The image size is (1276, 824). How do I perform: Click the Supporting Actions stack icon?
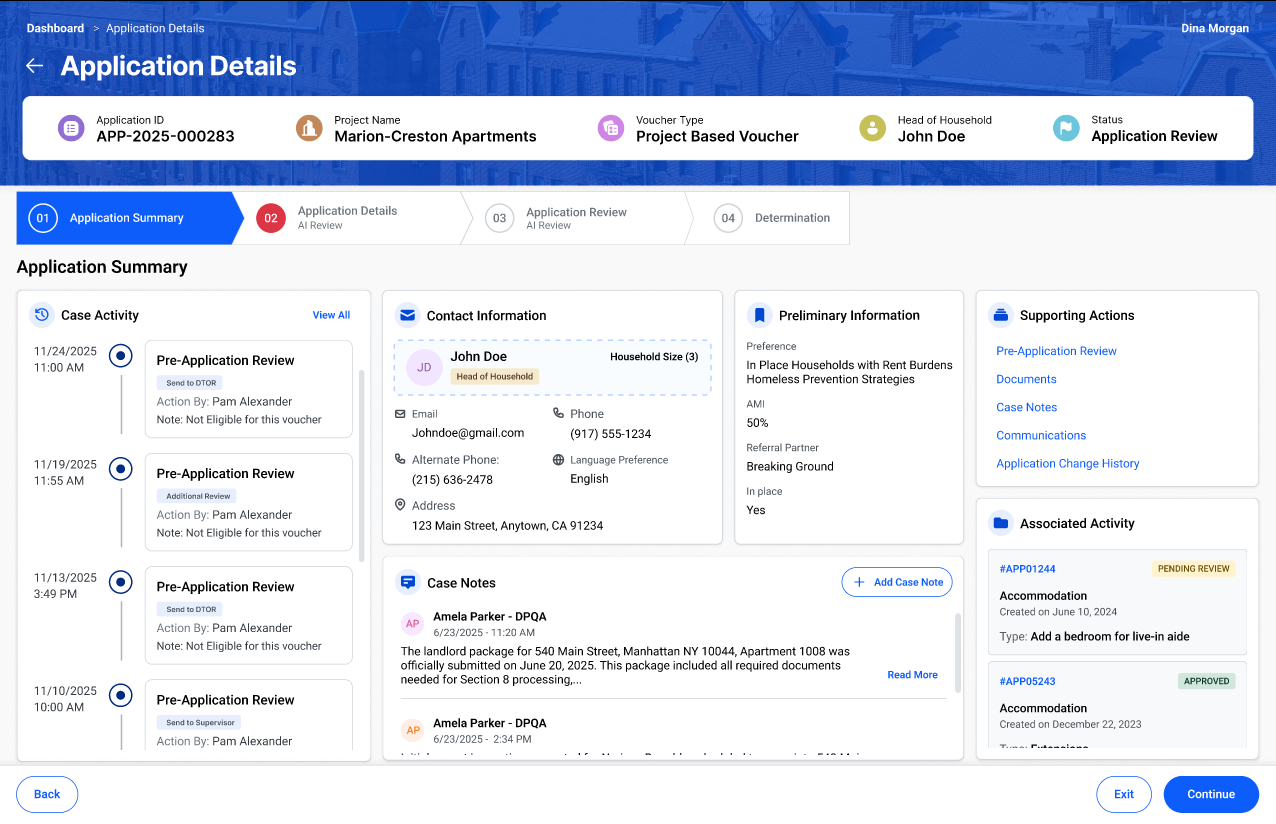click(x=1000, y=315)
